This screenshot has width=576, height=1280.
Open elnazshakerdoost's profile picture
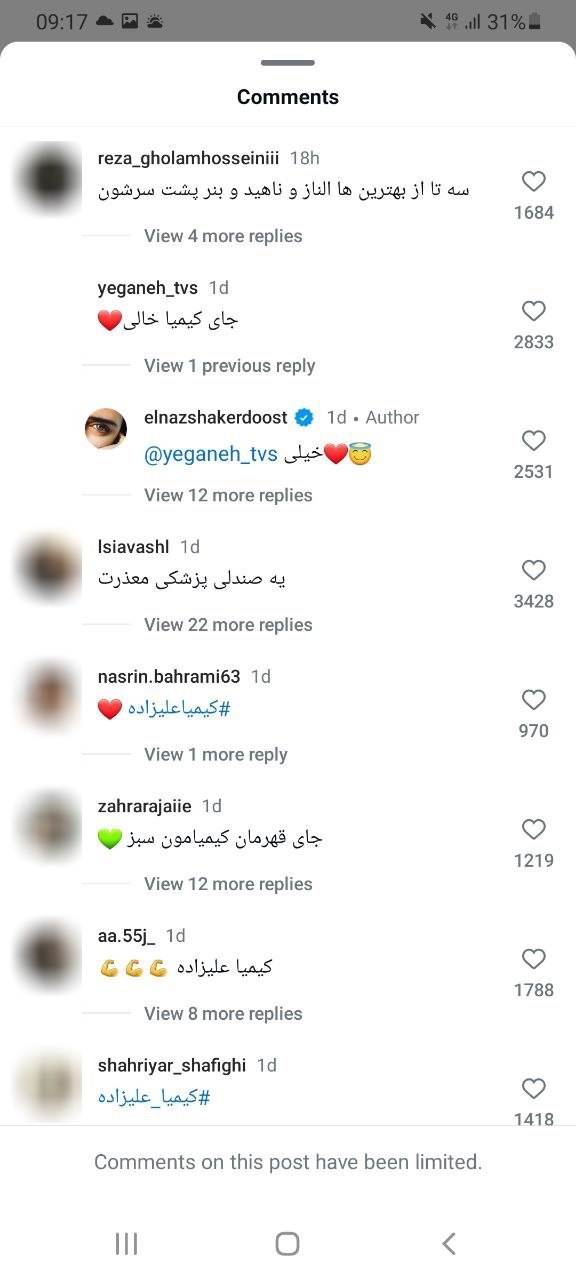(x=106, y=428)
